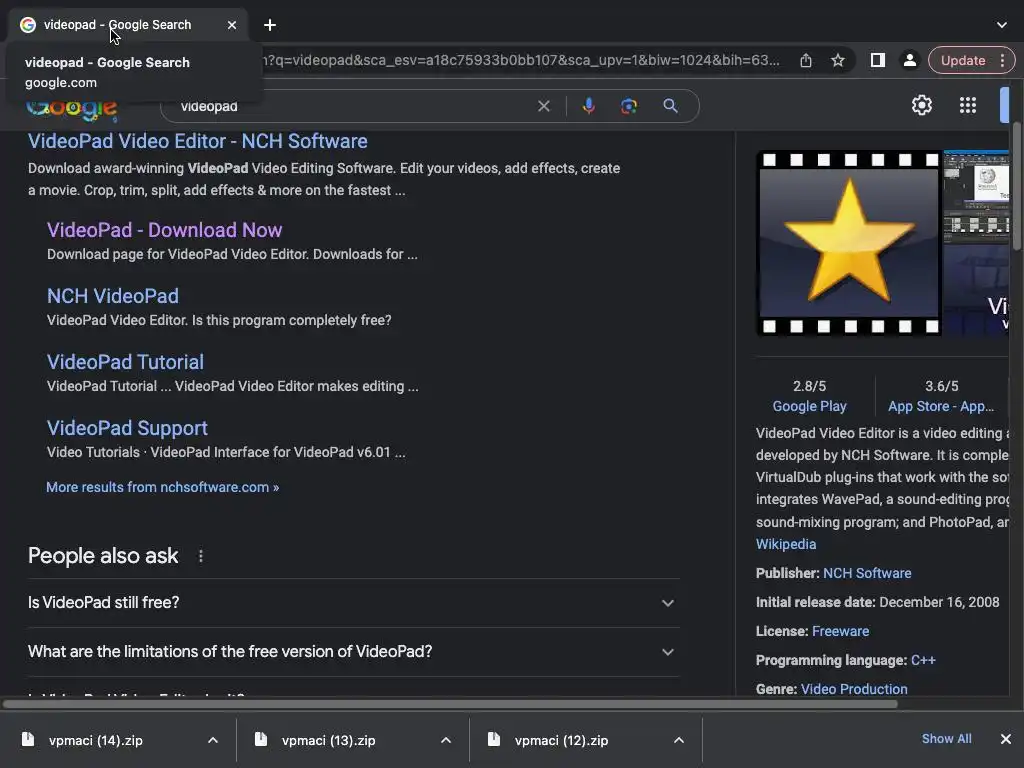Viewport: 1024px width, 768px height.
Task: Close the downloads bar
Action: click(x=1006, y=739)
